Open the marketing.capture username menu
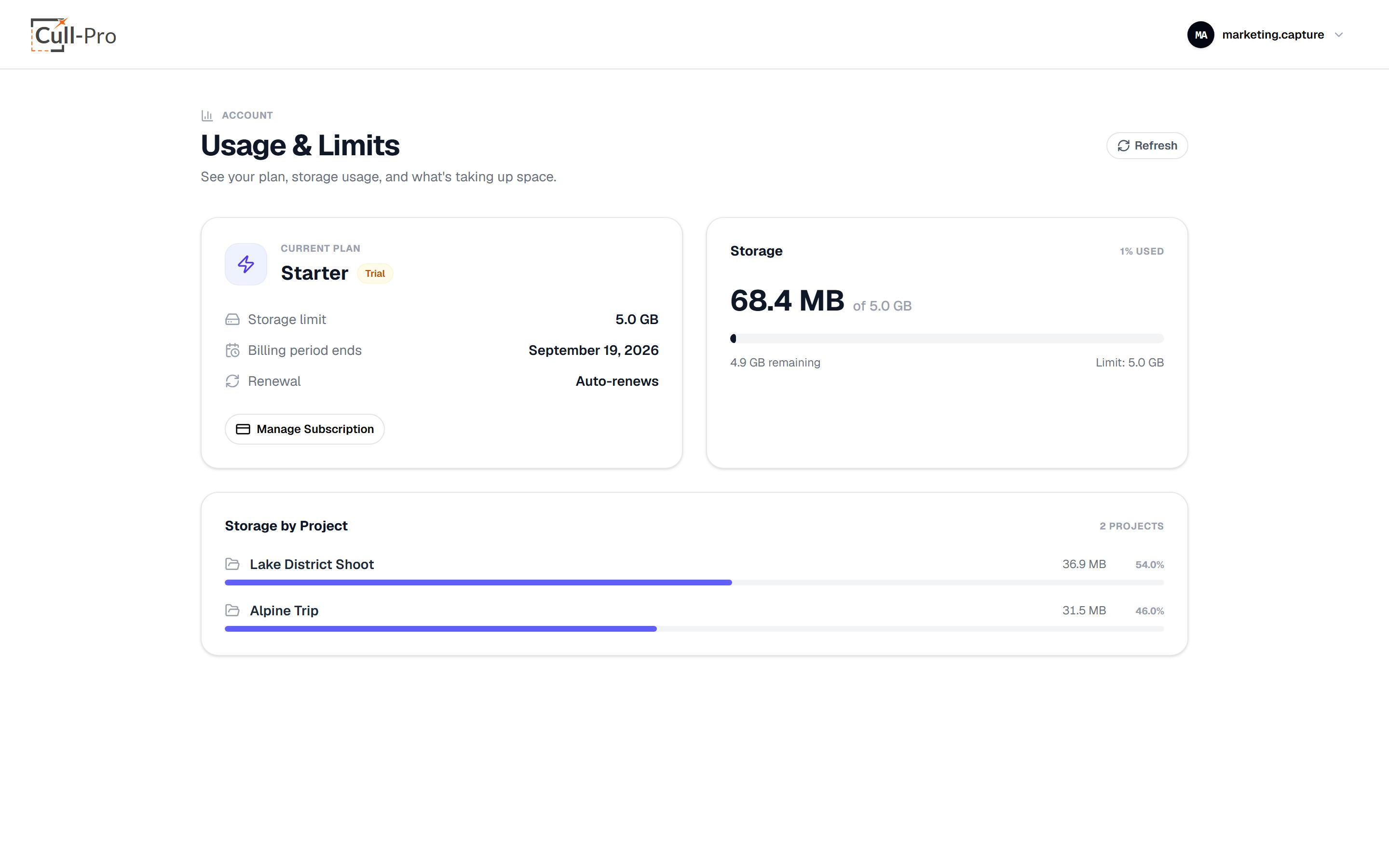 click(x=1272, y=35)
